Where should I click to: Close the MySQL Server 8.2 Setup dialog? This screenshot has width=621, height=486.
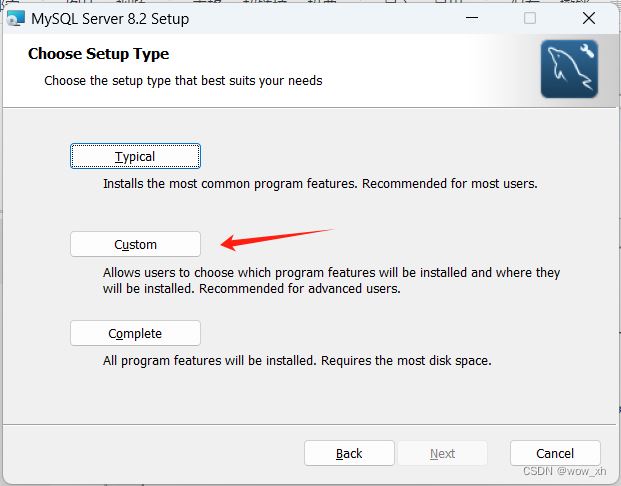click(x=589, y=18)
